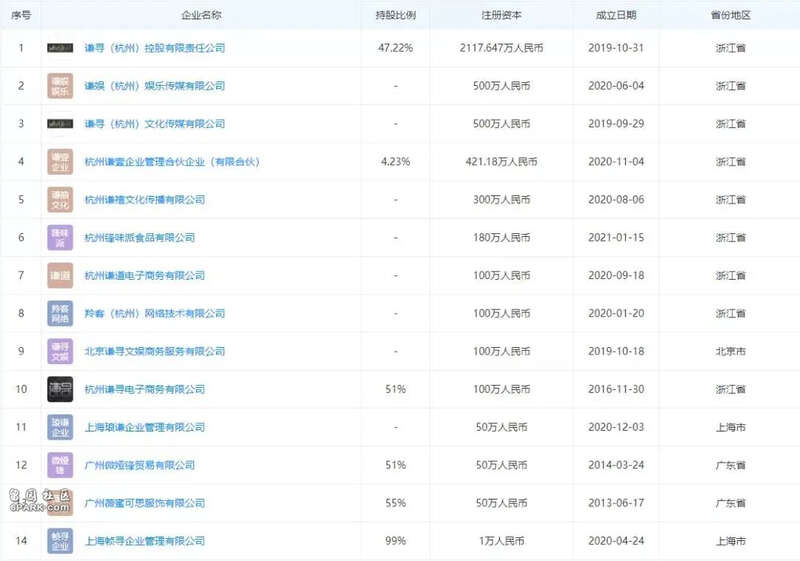
Task: Select the 上海市 cell in row 14
Action: 731,541
